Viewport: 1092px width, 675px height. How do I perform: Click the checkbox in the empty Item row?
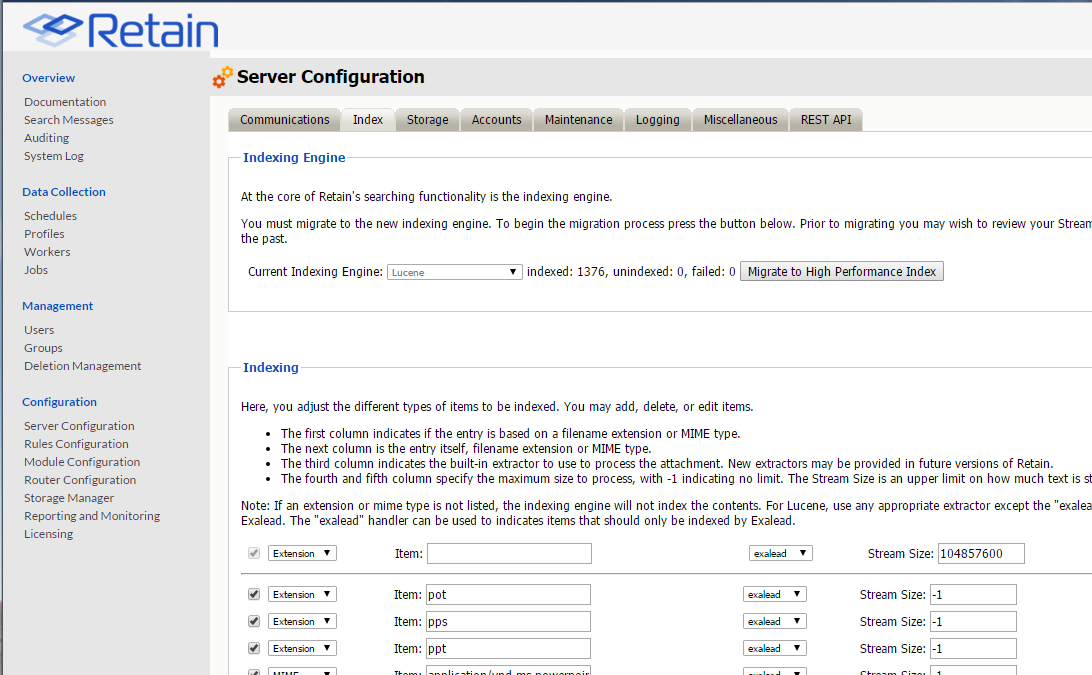pos(254,553)
